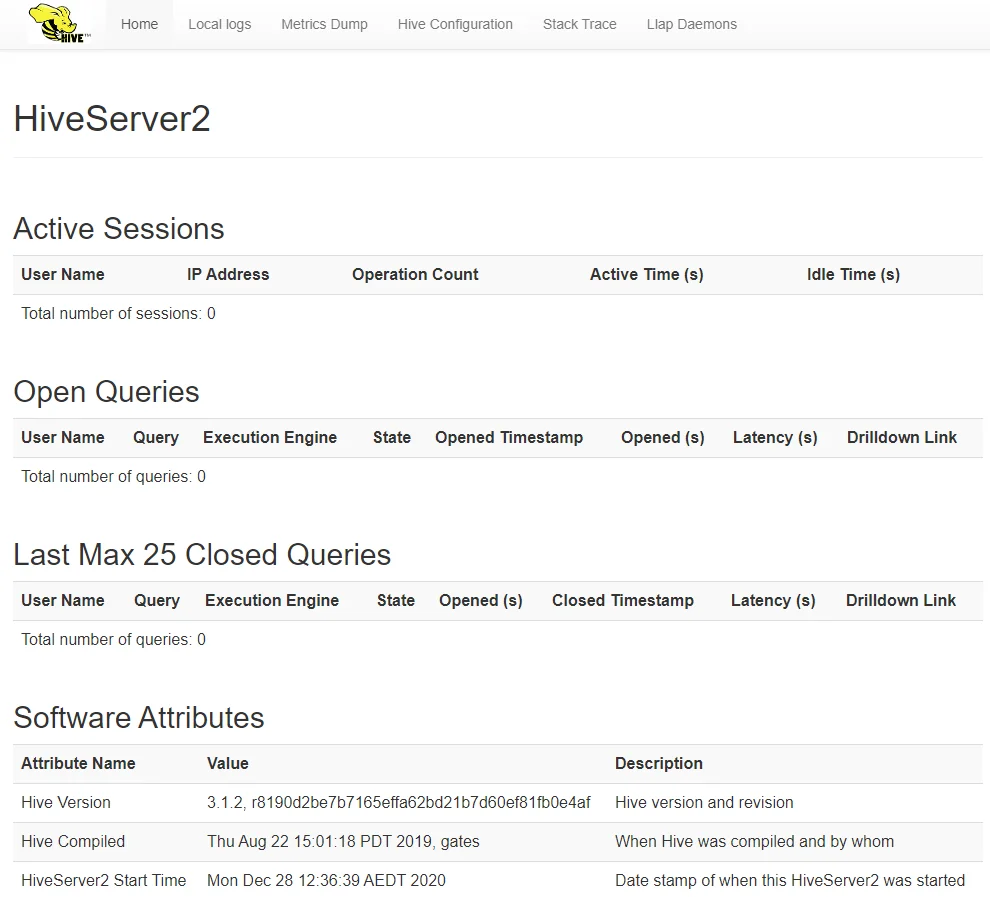
Task: Click the Active Sessions heading
Action: [118, 229]
